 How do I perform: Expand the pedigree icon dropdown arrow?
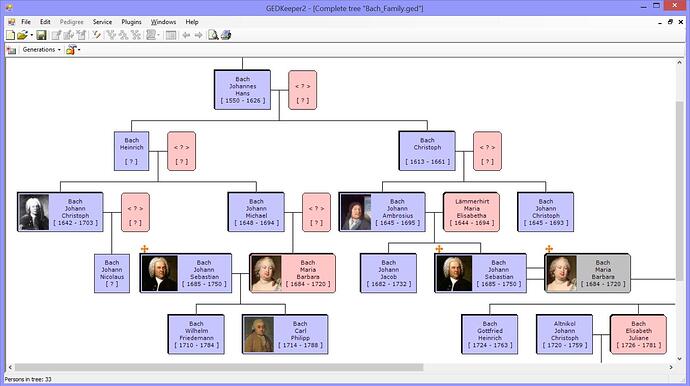pos(158,35)
